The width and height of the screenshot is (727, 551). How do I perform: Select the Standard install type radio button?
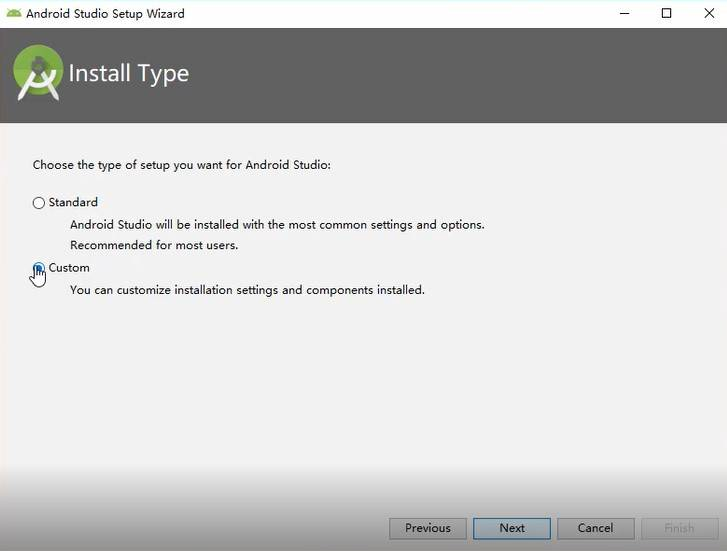[39, 203]
